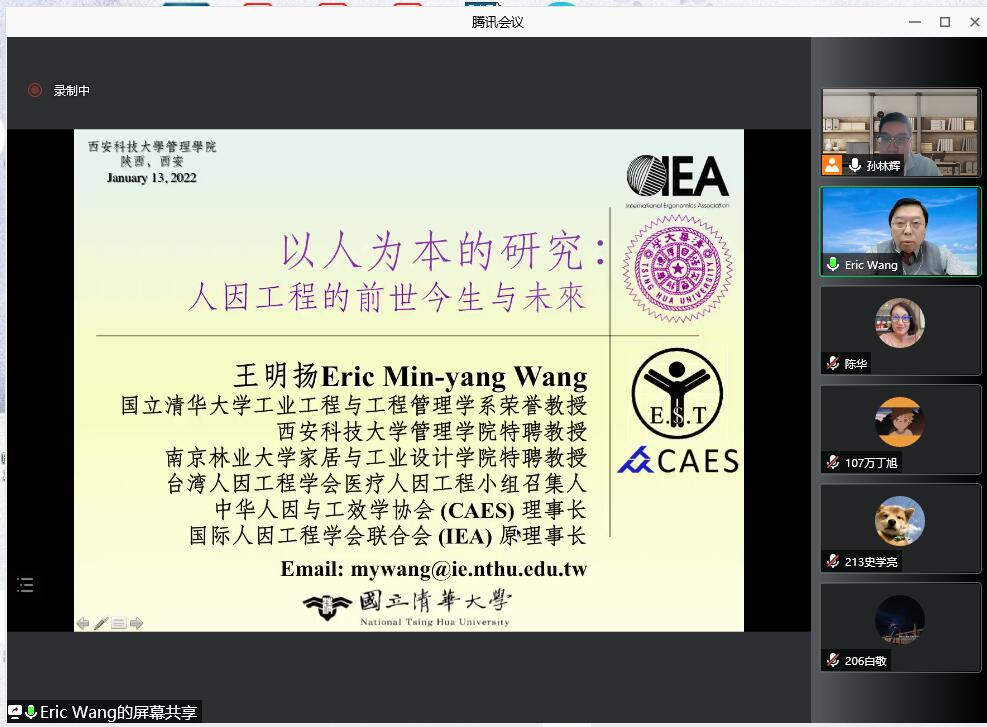Screen dimensions: 987x727
Task: Click the screen-share icon beside Eric Wang
Action: 15,712
